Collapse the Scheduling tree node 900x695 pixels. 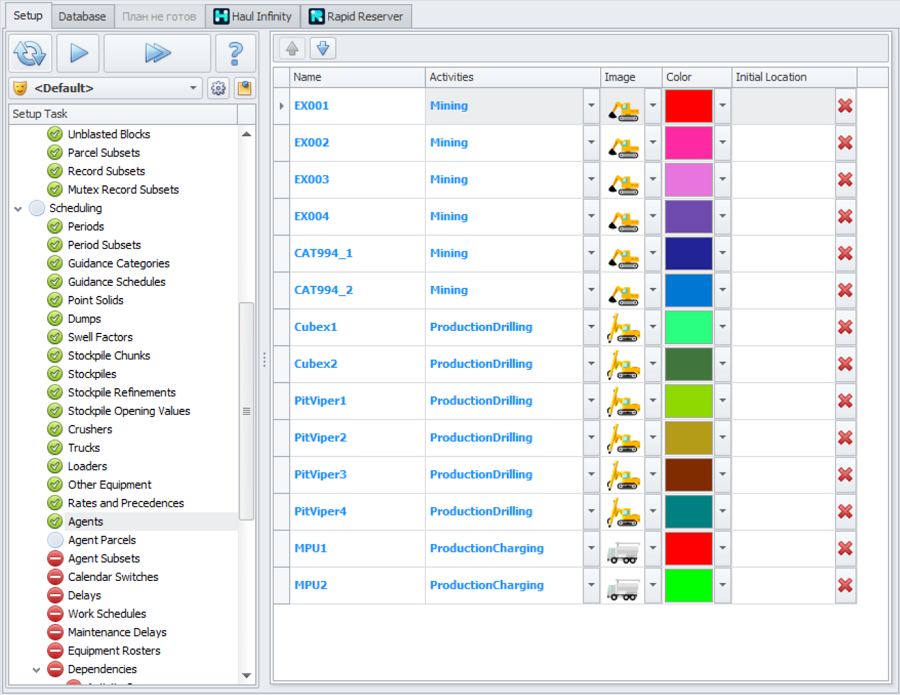(18, 208)
